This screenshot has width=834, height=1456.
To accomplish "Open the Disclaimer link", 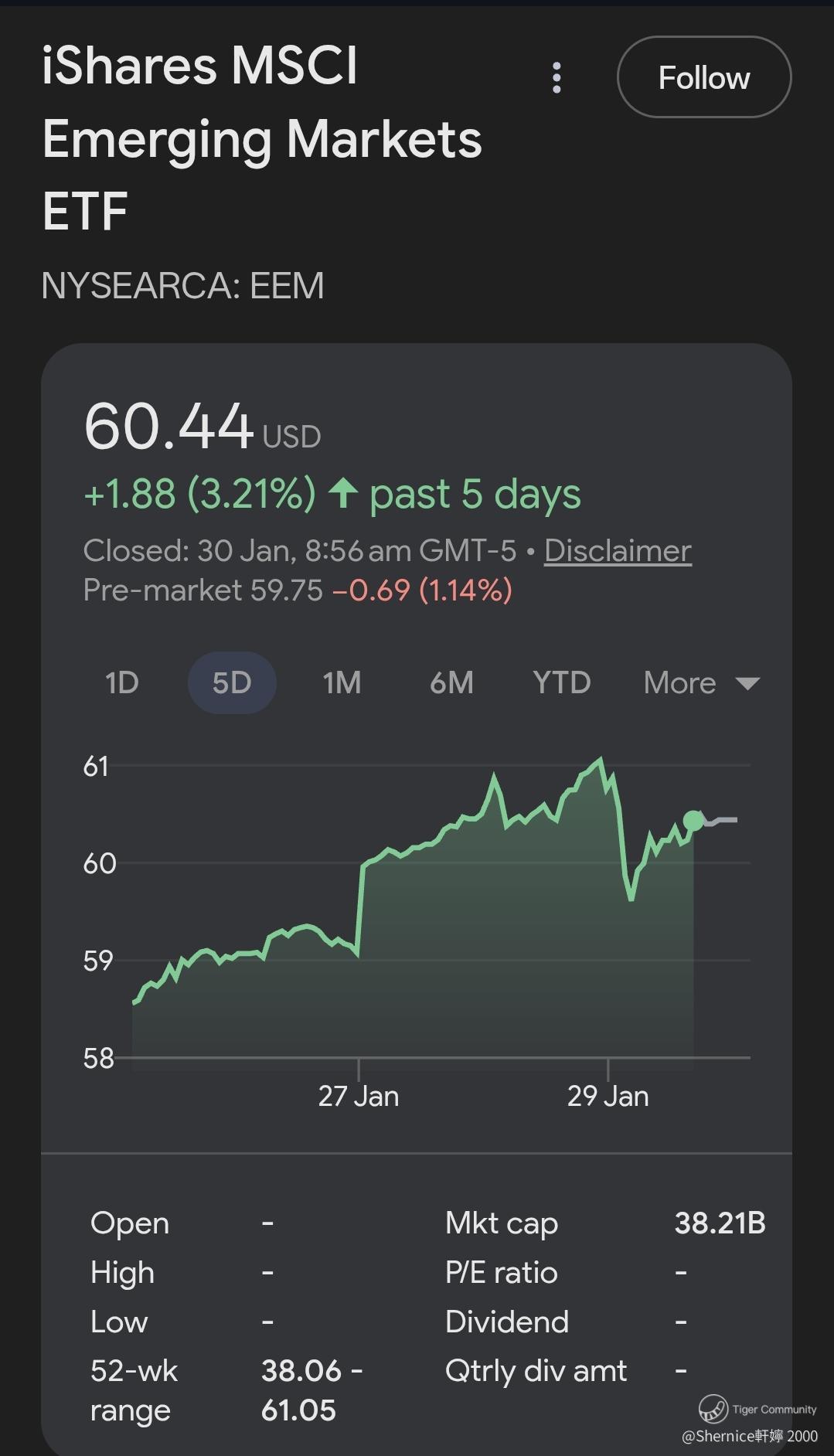I will pyautogui.click(x=618, y=551).
